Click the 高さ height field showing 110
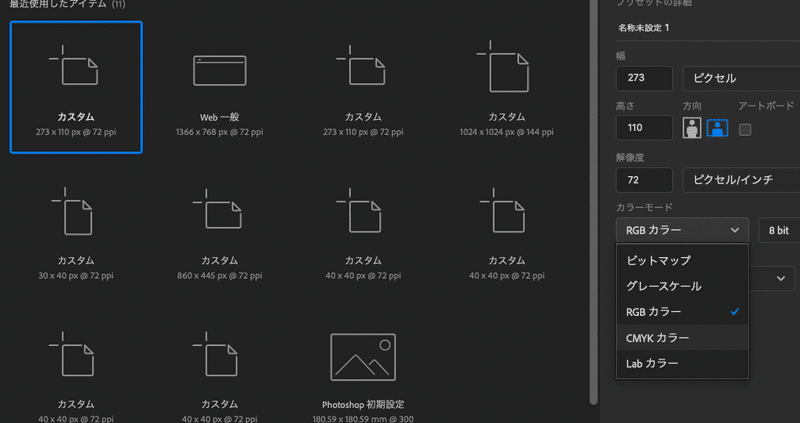800x423 pixels. [644, 128]
